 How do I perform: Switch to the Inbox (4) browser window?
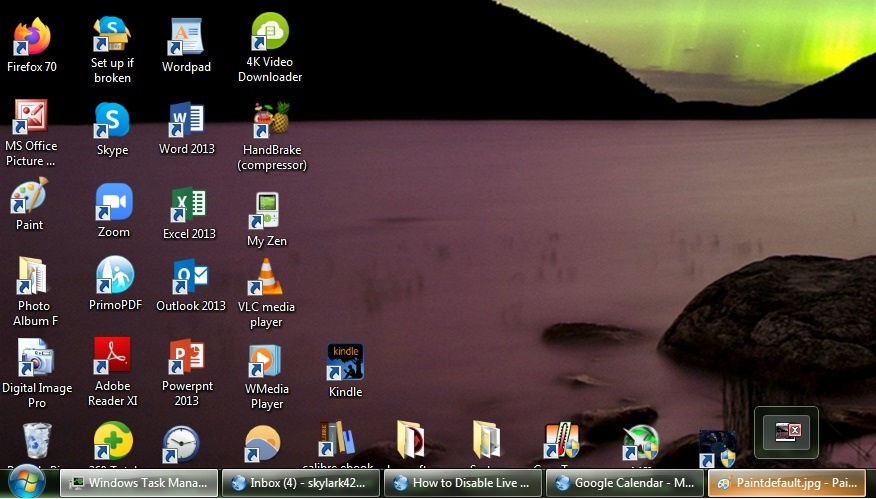point(301,483)
